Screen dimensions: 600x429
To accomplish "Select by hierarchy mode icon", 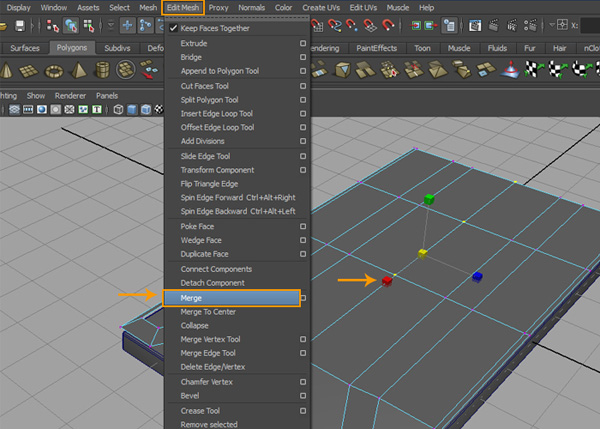I will point(52,26).
